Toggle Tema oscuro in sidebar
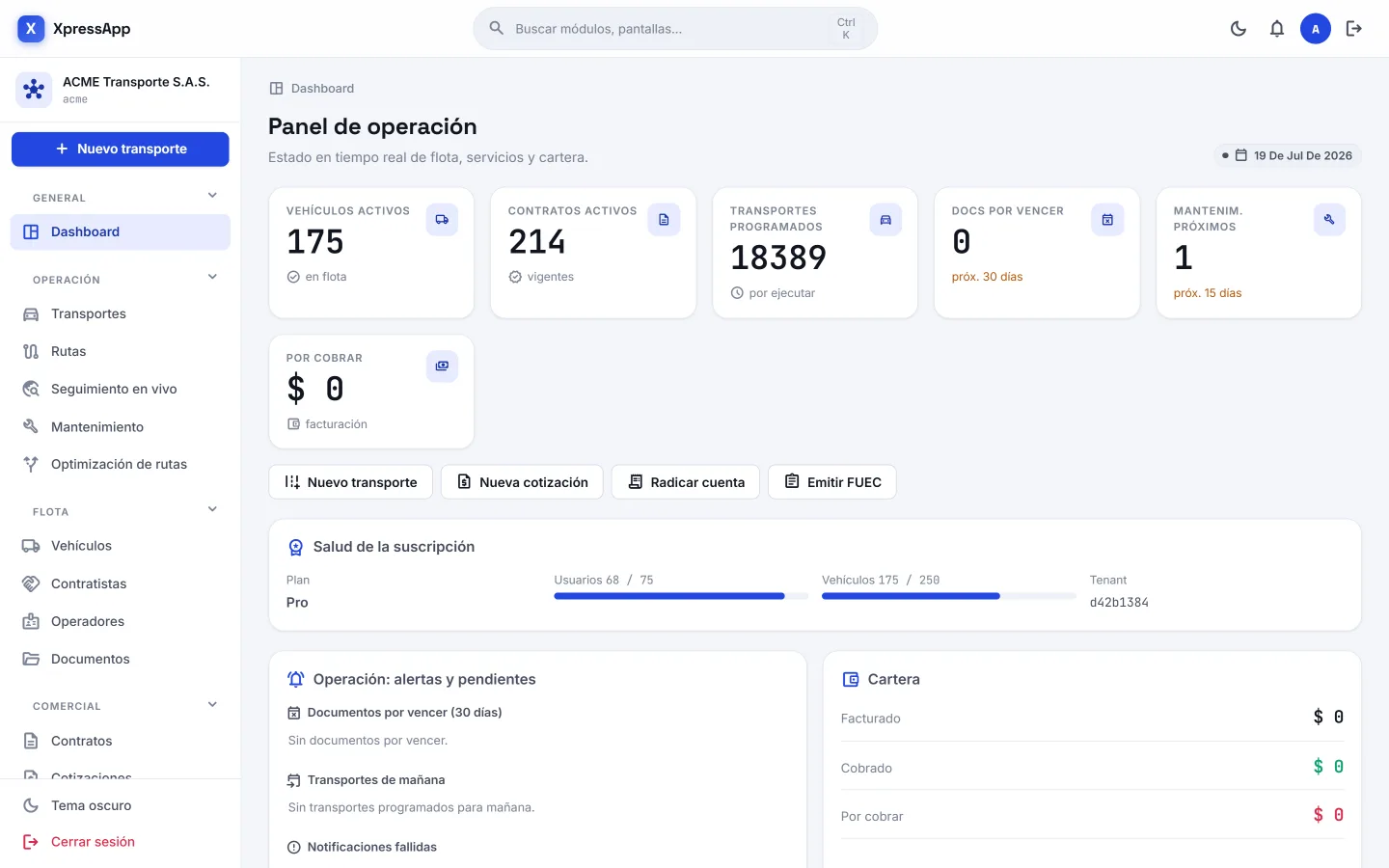This screenshot has width=1389, height=868. click(x=121, y=805)
